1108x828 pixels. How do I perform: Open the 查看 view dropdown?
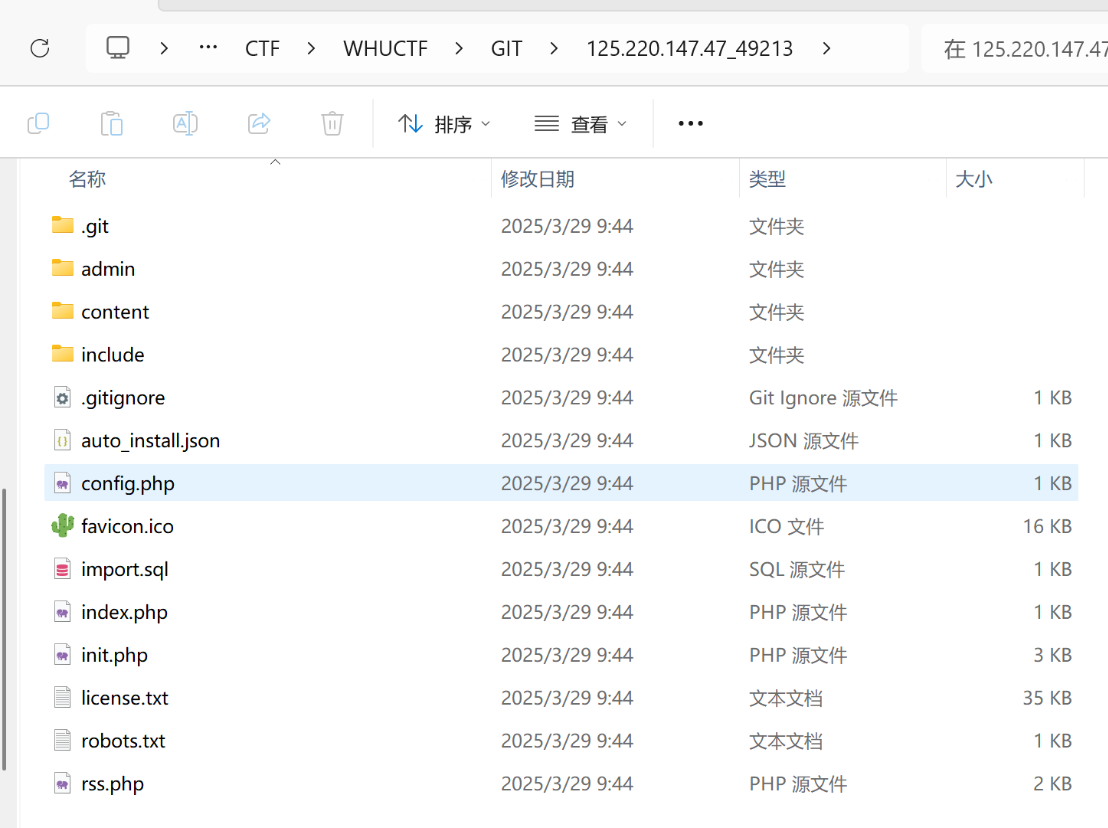(581, 124)
